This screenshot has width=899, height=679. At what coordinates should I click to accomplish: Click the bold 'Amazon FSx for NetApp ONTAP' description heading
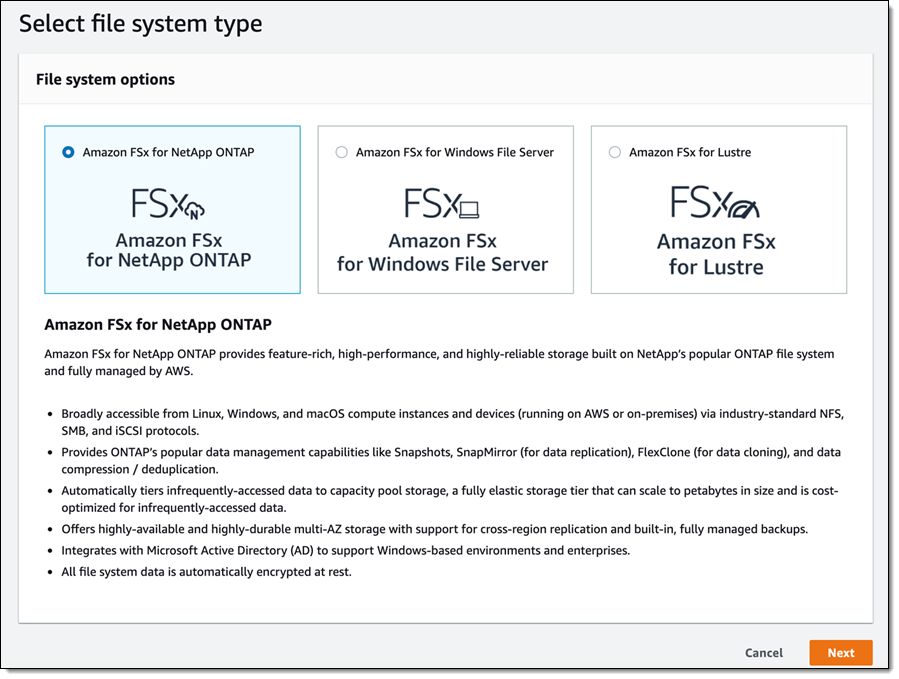158,325
